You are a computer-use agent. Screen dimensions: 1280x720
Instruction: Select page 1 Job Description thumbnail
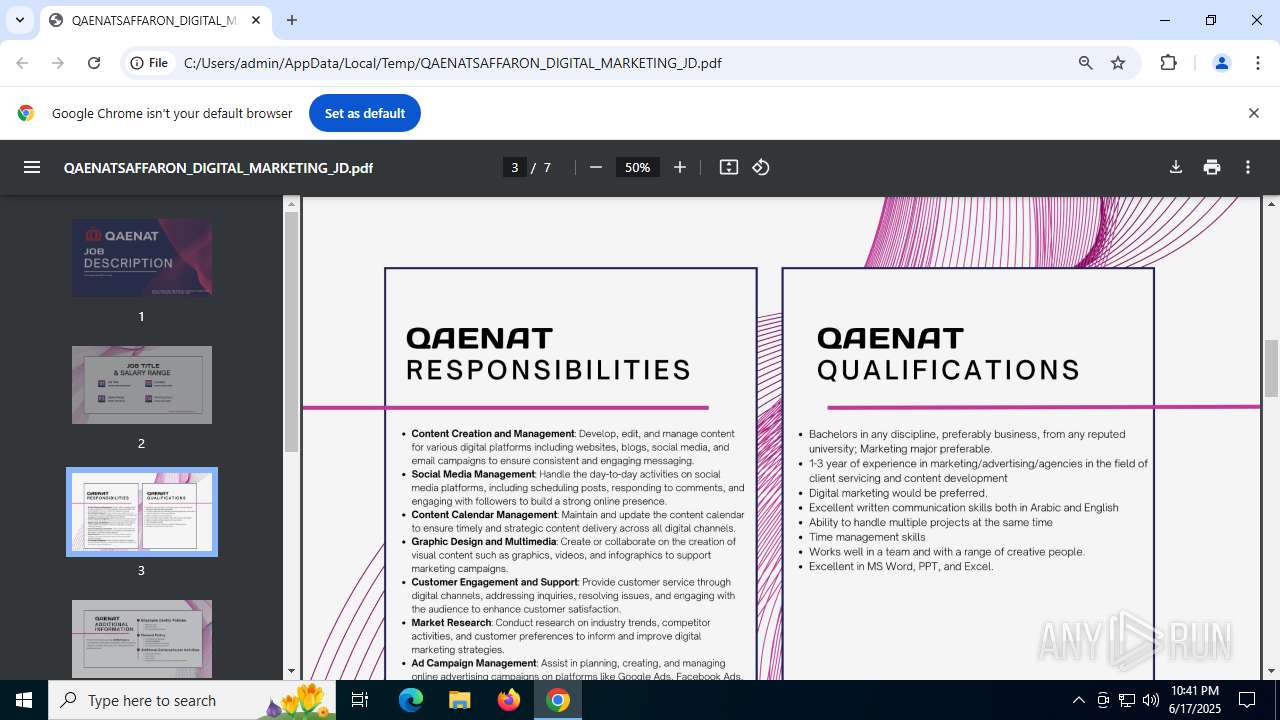142,257
